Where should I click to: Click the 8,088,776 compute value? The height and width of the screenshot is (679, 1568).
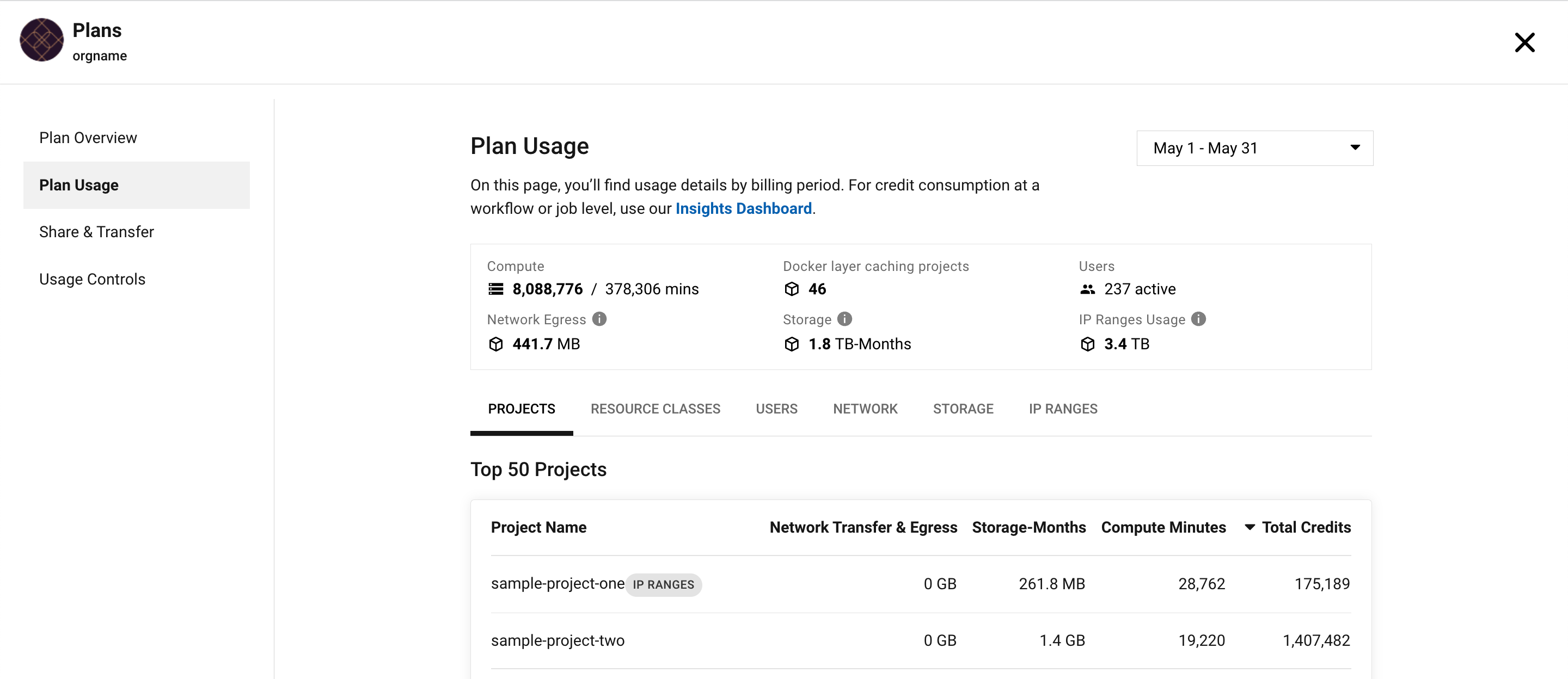click(x=547, y=289)
